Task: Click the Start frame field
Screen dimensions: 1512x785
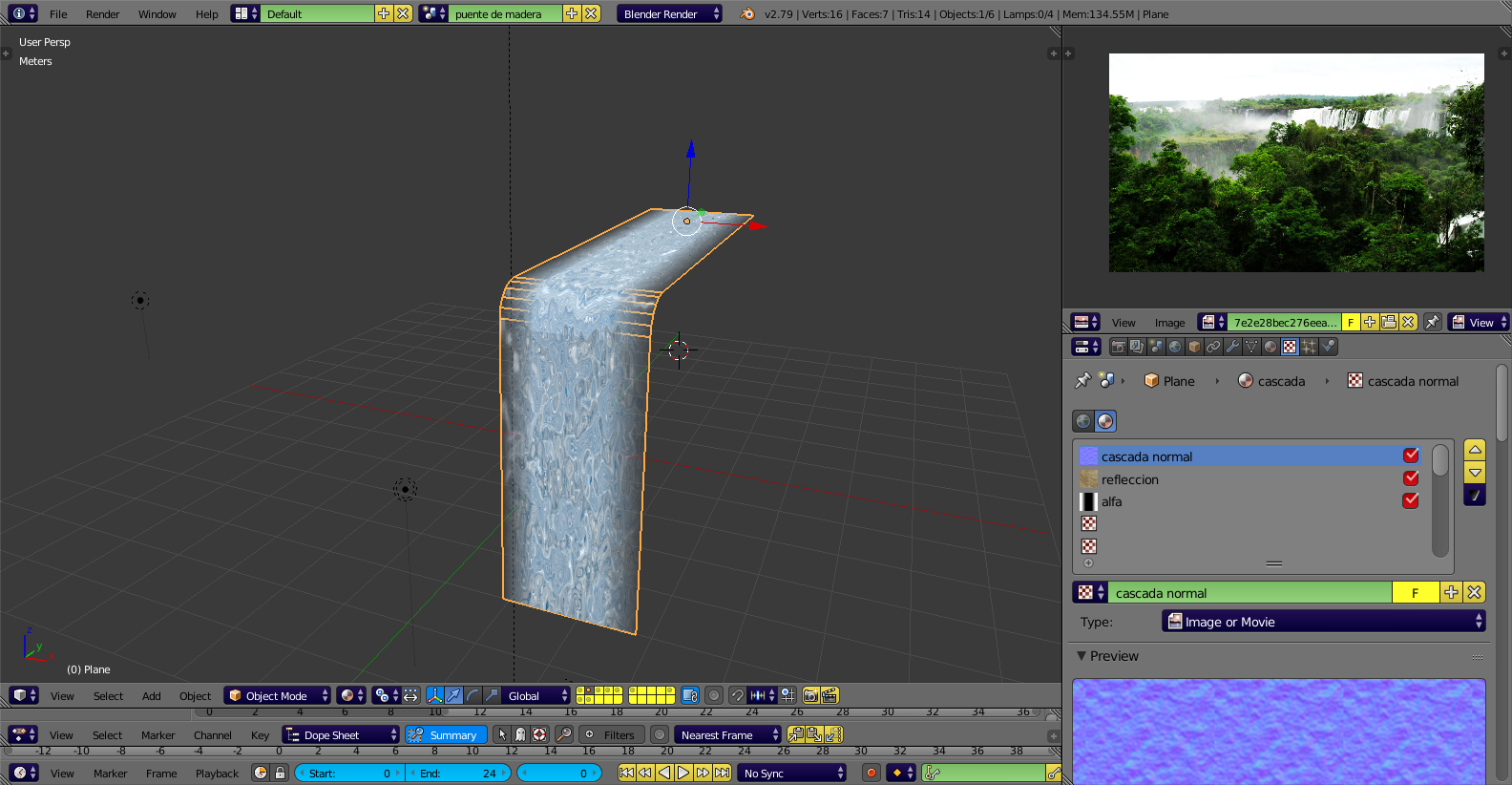Action: click(350, 773)
